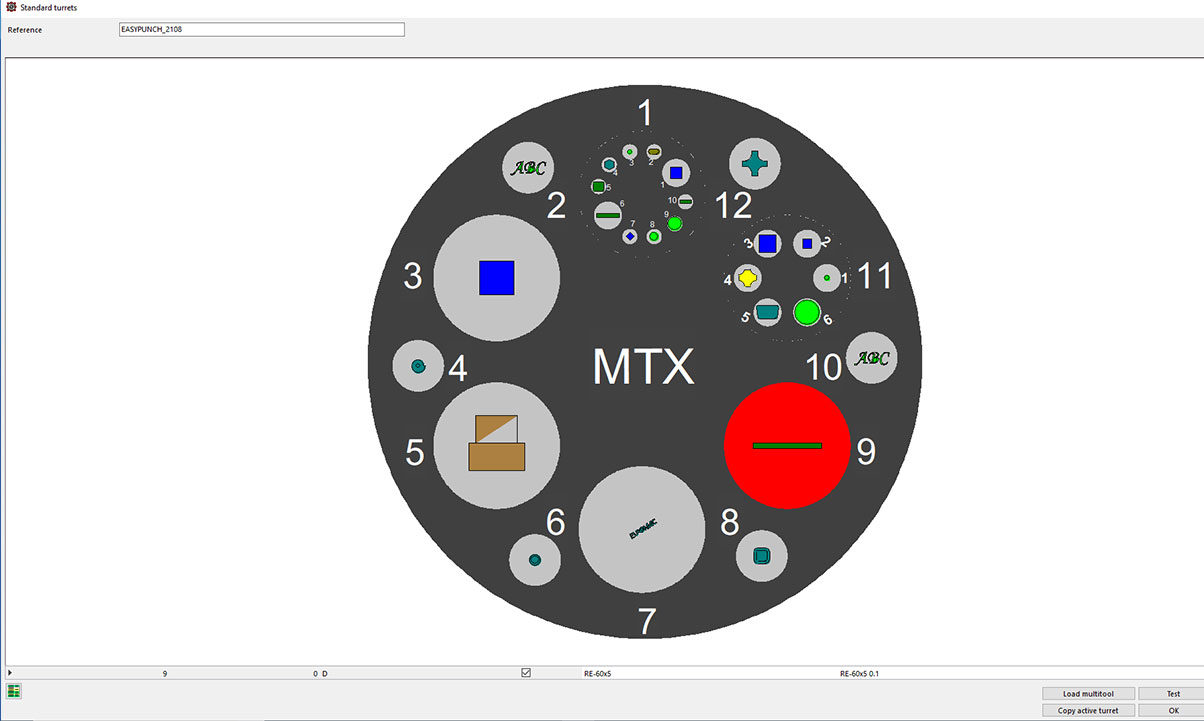Click the red station 9 rectangle tool
The height and width of the screenshot is (721, 1204).
click(x=787, y=445)
